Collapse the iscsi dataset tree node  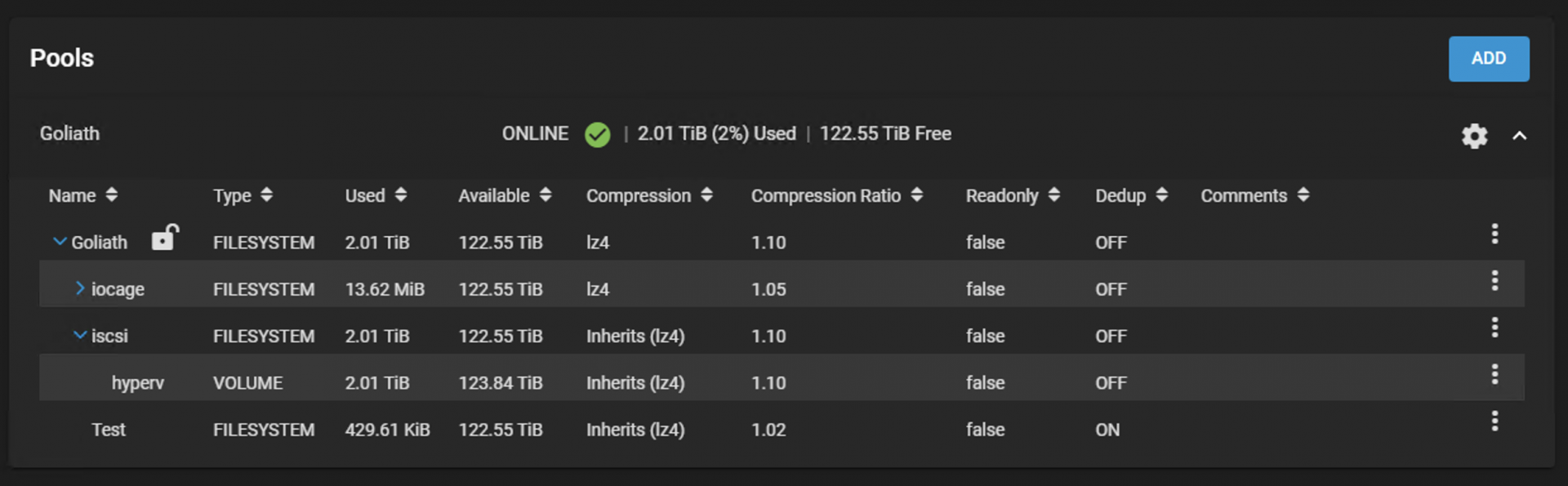click(x=80, y=335)
